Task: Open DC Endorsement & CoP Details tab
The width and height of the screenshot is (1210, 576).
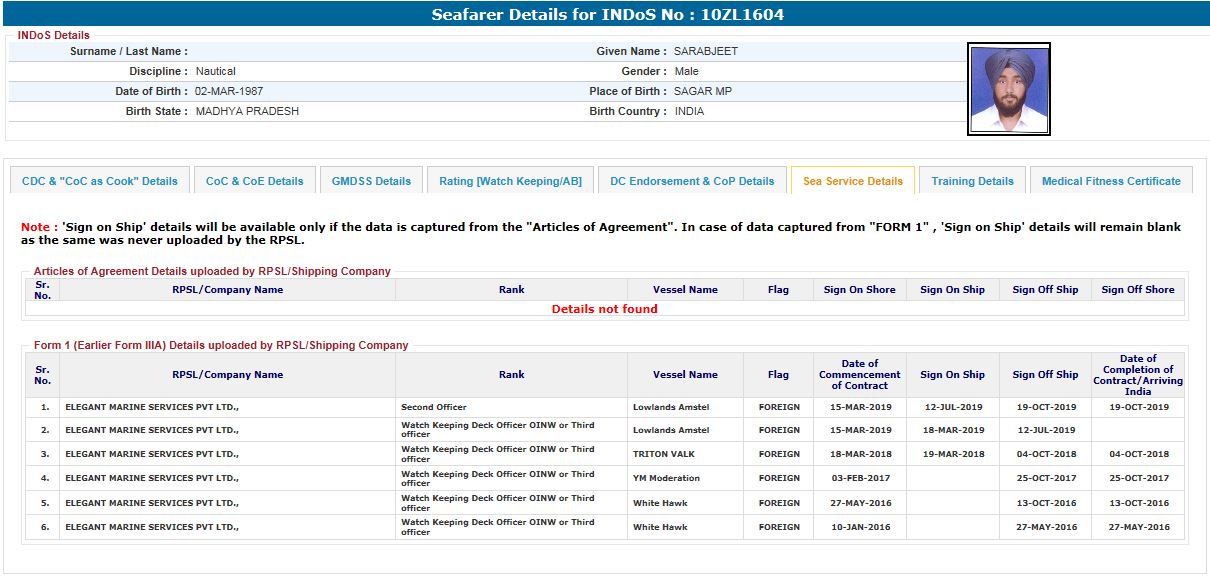Action: tap(692, 181)
